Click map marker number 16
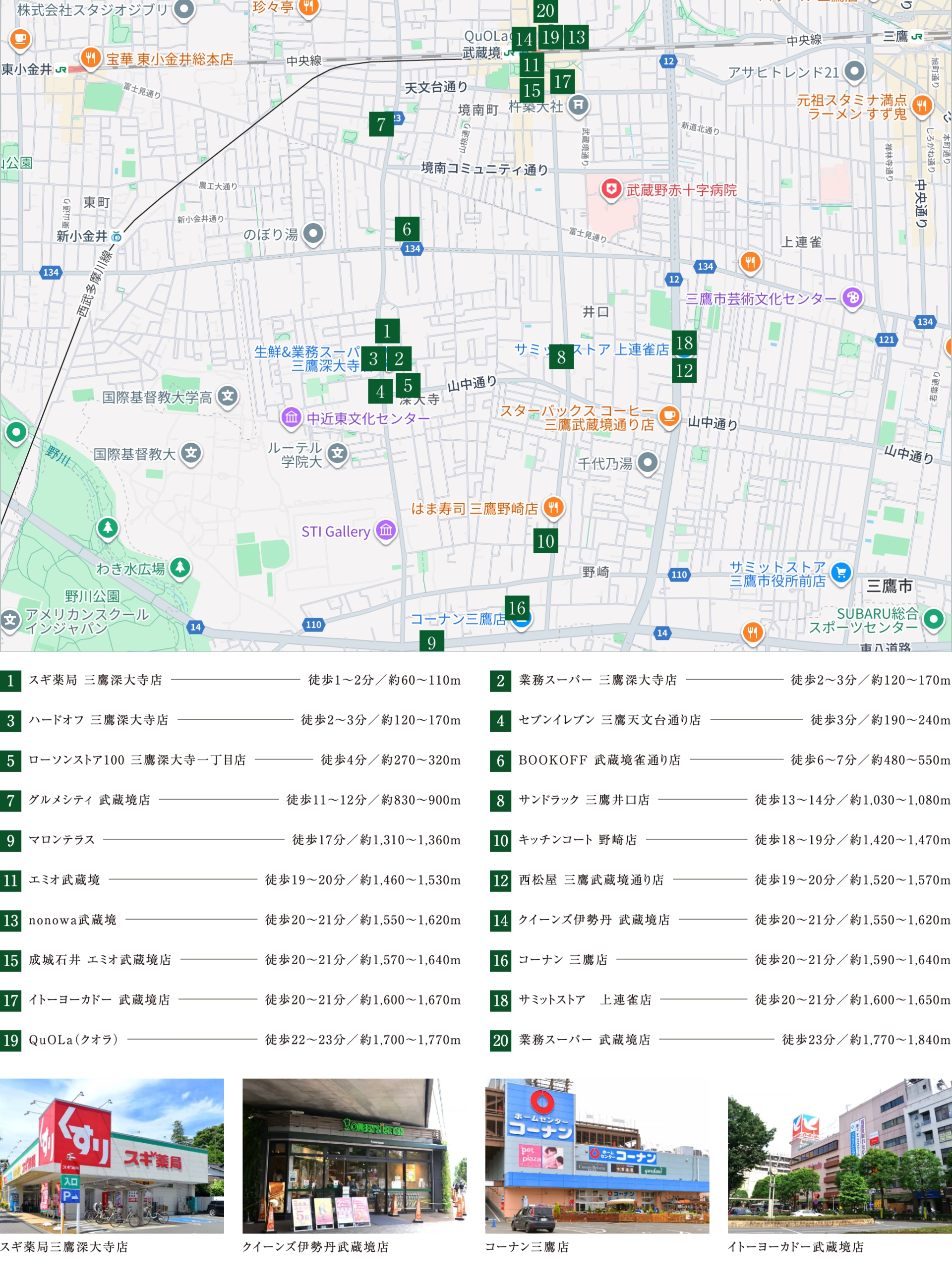952x1284 pixels. click(517, 608)
